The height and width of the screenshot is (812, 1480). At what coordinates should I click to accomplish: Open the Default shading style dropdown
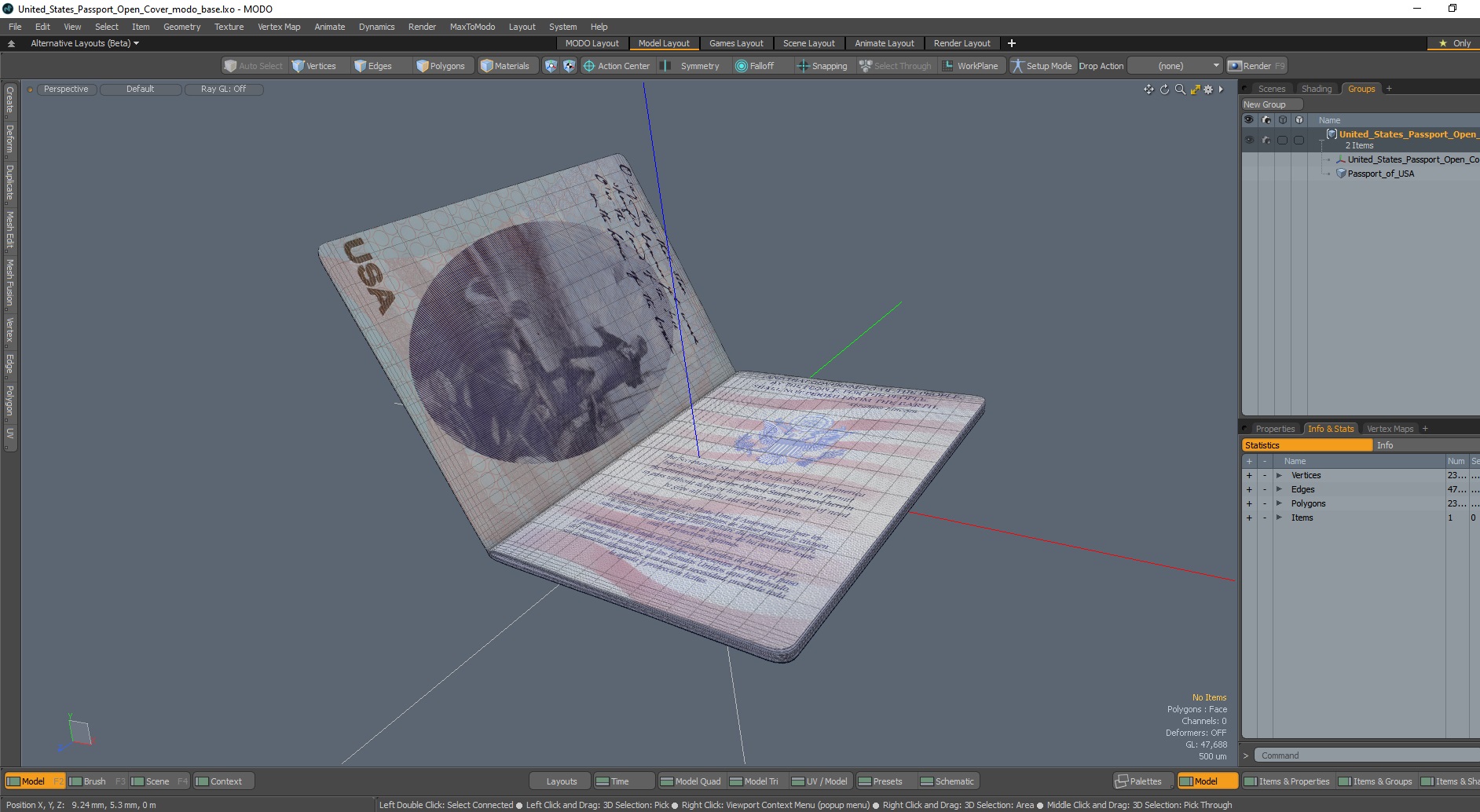pyautogui.click(x=140, y=90)
